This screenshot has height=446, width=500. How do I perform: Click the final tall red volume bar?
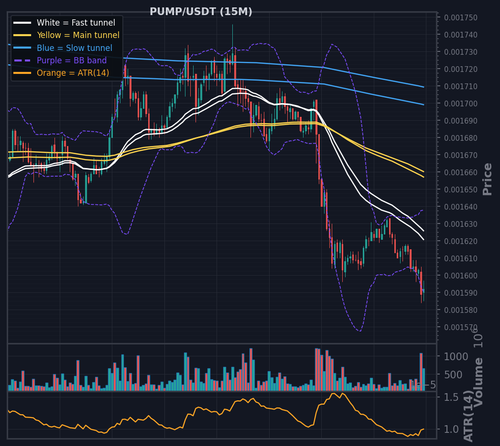[x=421, y=372]
